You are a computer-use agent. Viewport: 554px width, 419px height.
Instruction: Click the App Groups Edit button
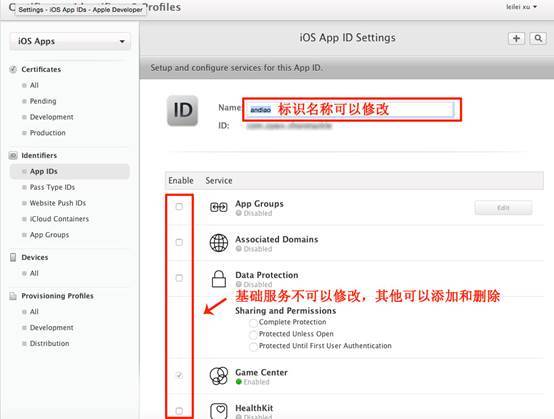point(503,208)
